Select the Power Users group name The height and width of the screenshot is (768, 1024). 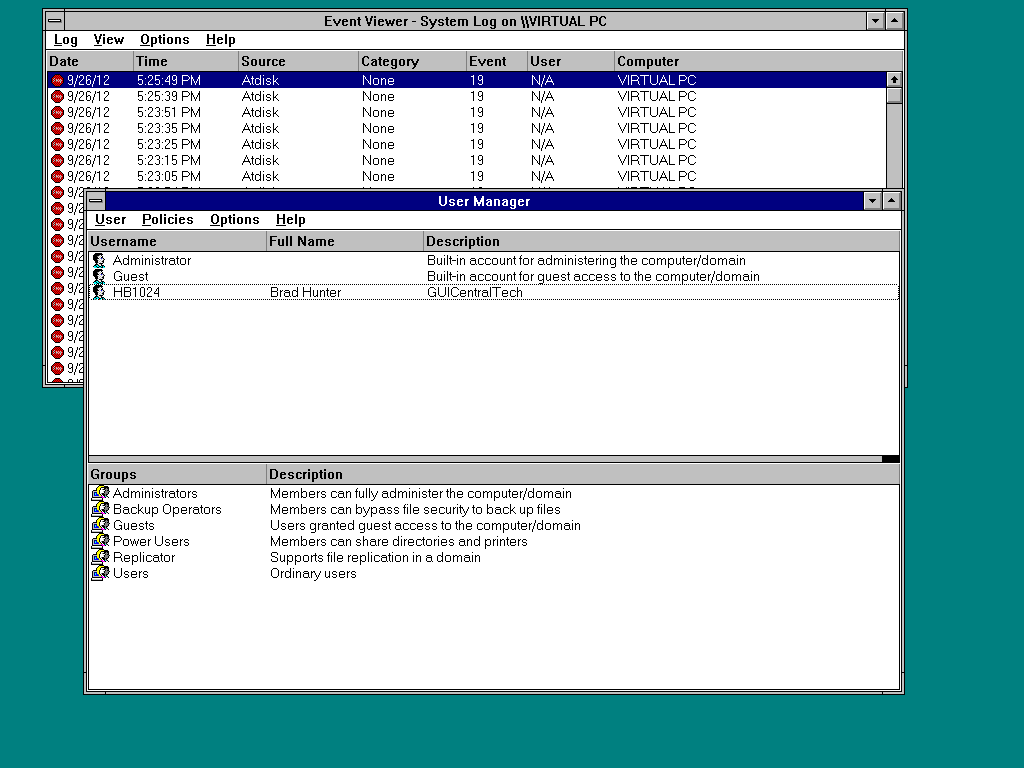click(151, 541)
